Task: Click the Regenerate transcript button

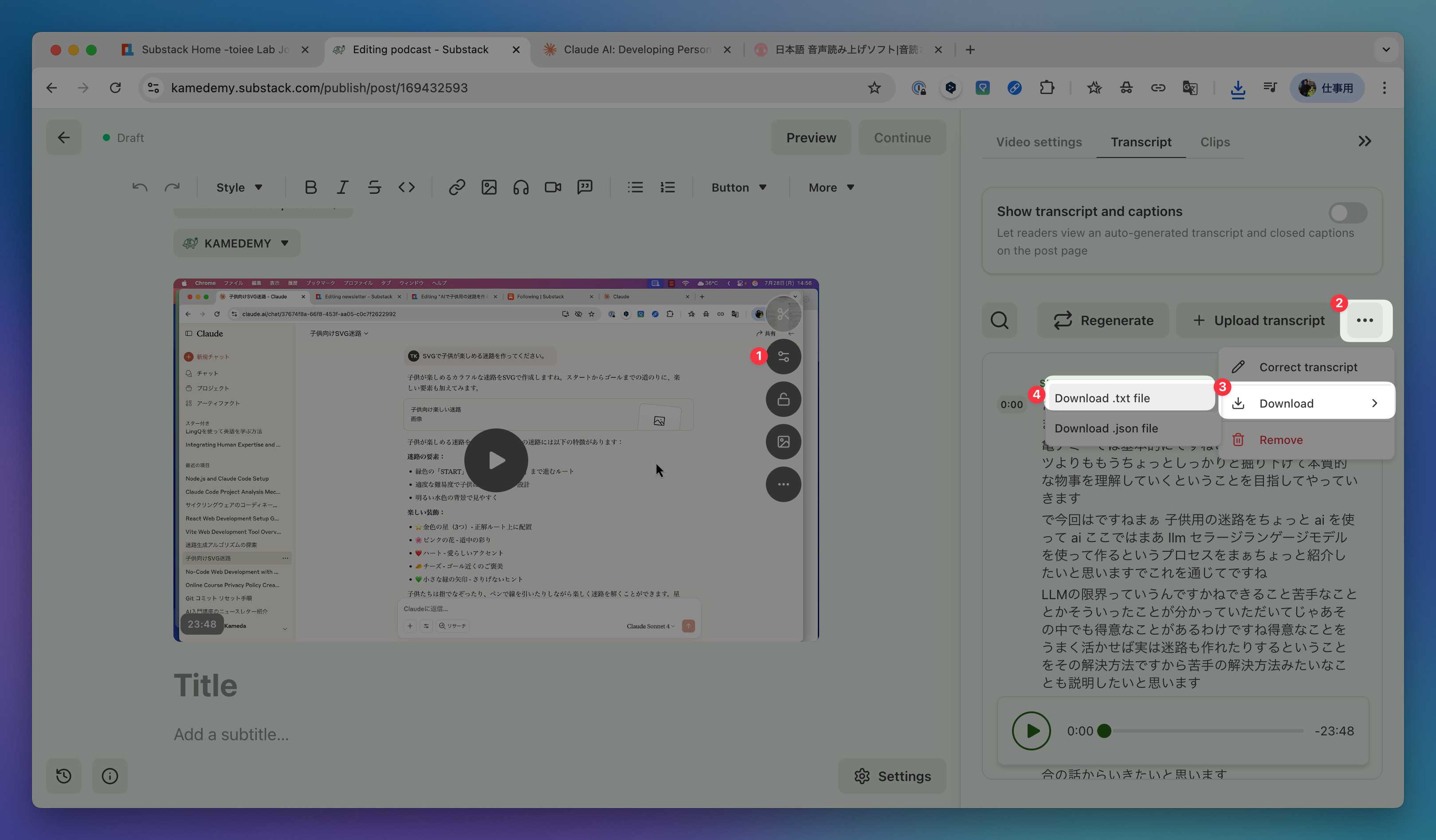Action: pyautogui.click(x=1103, y=320)
